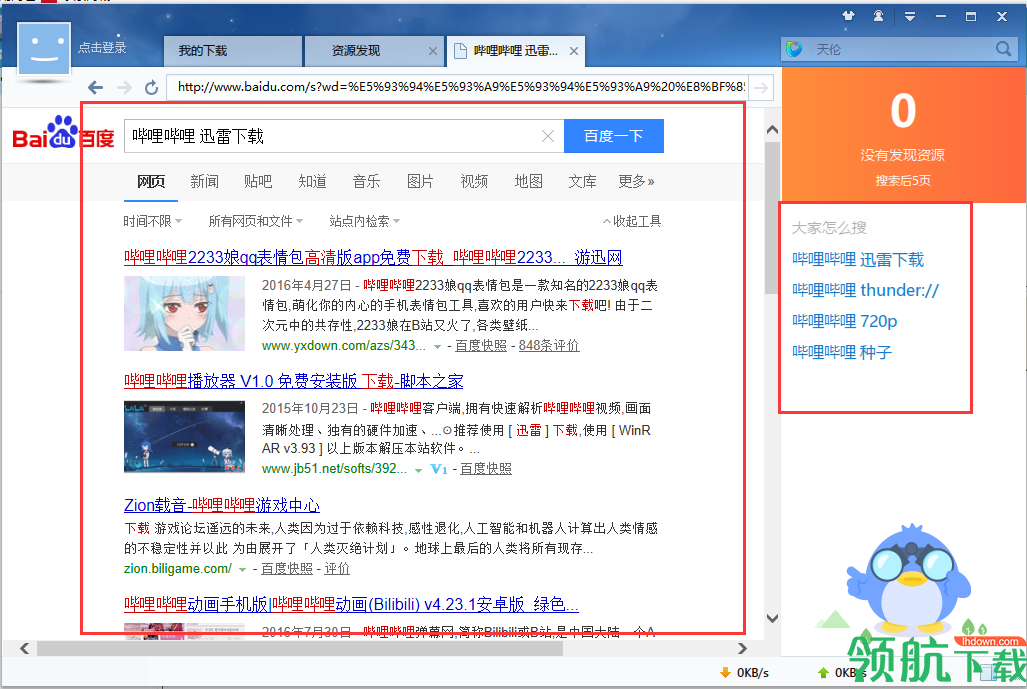This screenshot has width=1027, height=689.
Task: Reload the page with refresh icon
Action: [151, 87]
